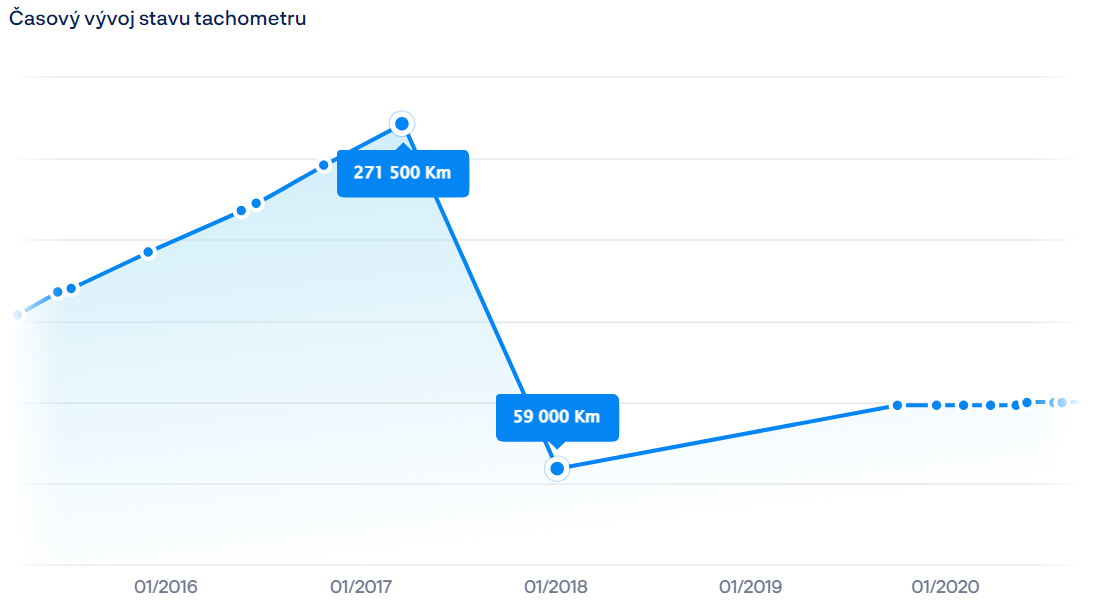The image size is (1093, 605).
Task: Click the rising line segment above the 01/2019 label
Action: 750,432
